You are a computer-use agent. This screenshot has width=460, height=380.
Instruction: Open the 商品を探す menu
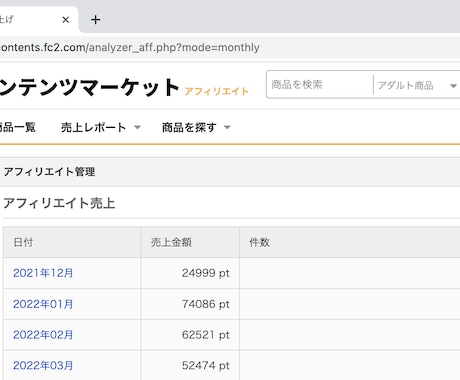tap(189, 127)
